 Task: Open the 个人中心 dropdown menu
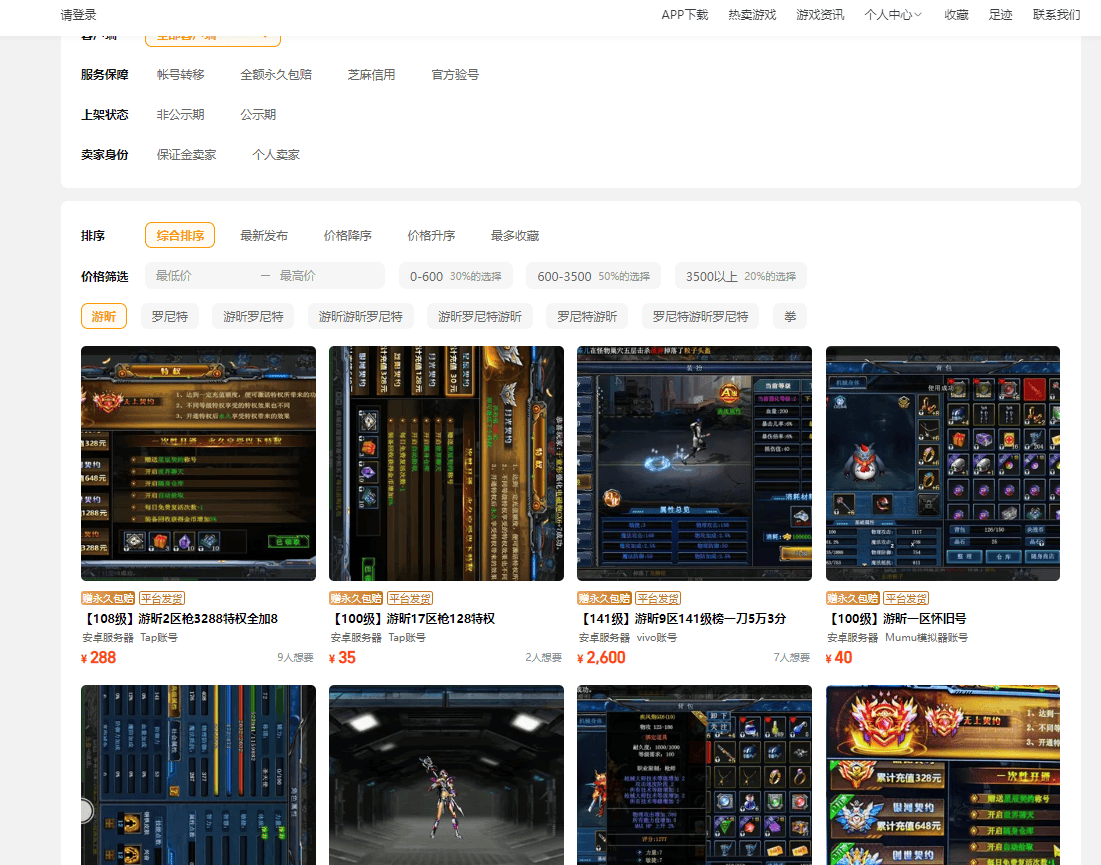click(x=892, y=15)
